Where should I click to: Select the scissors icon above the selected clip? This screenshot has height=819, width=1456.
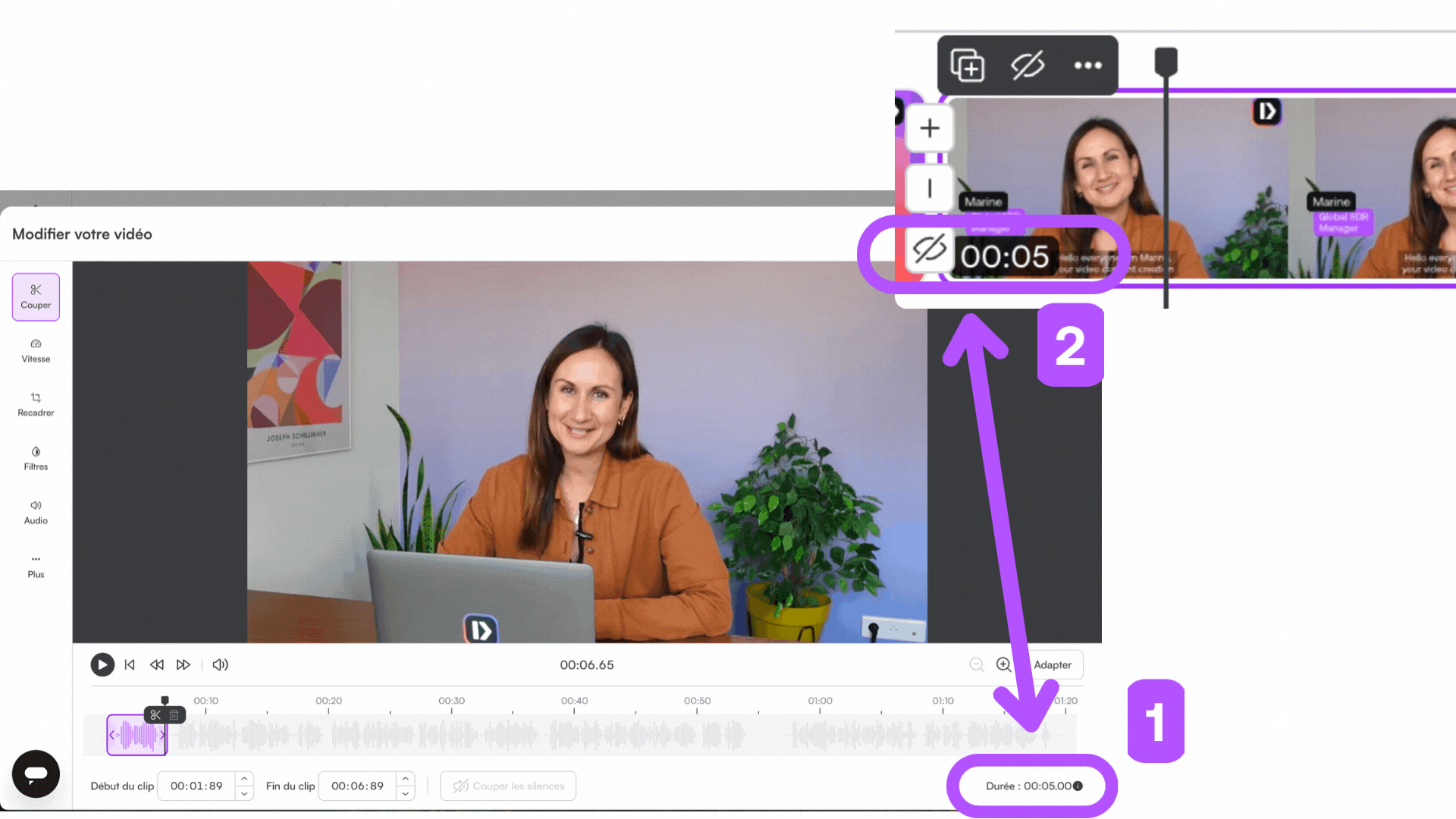click(x=155, y=714)
